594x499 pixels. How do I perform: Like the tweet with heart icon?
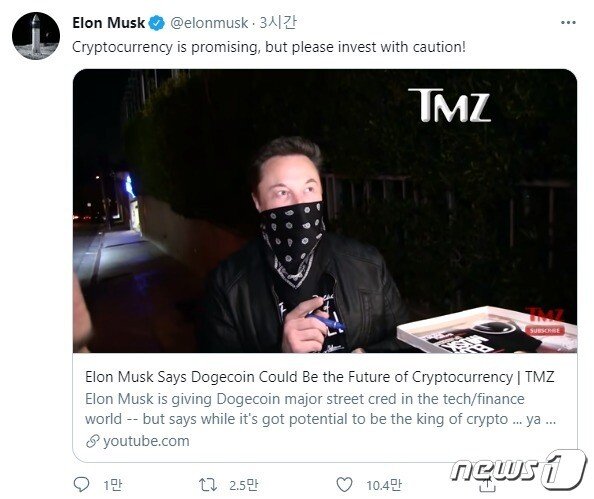[344, 485]
